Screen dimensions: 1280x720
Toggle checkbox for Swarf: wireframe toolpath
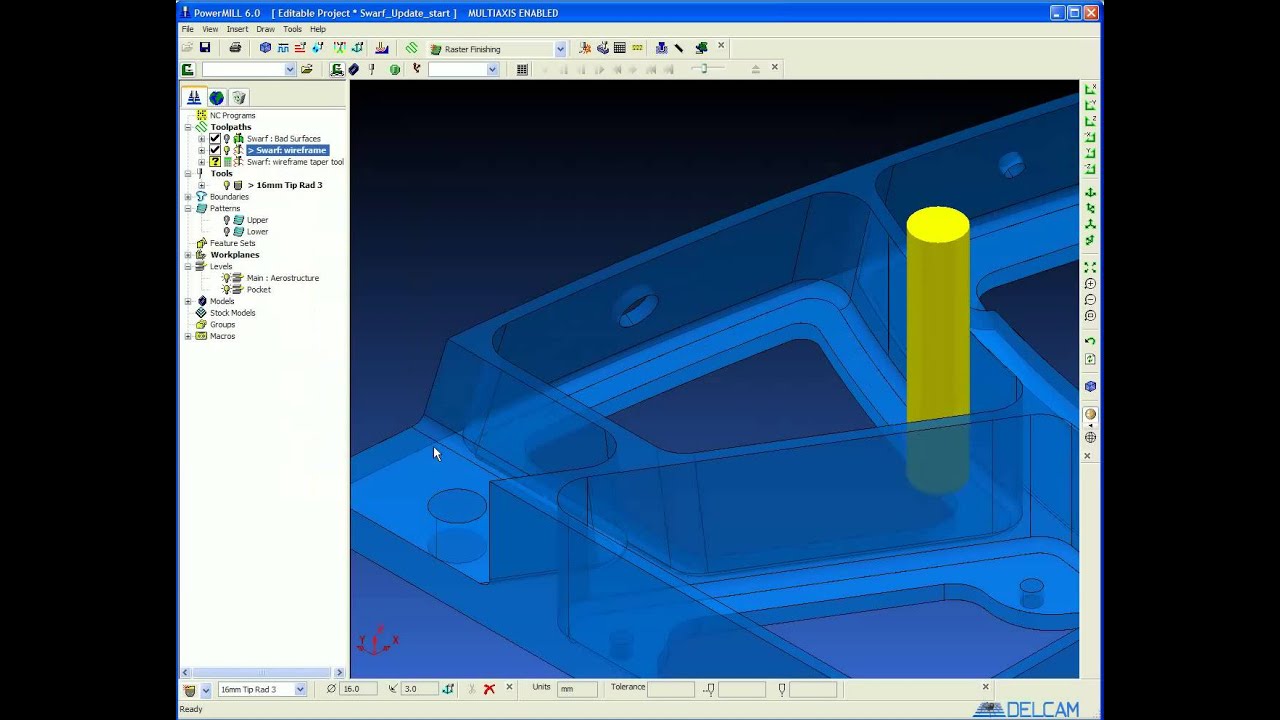214,150
